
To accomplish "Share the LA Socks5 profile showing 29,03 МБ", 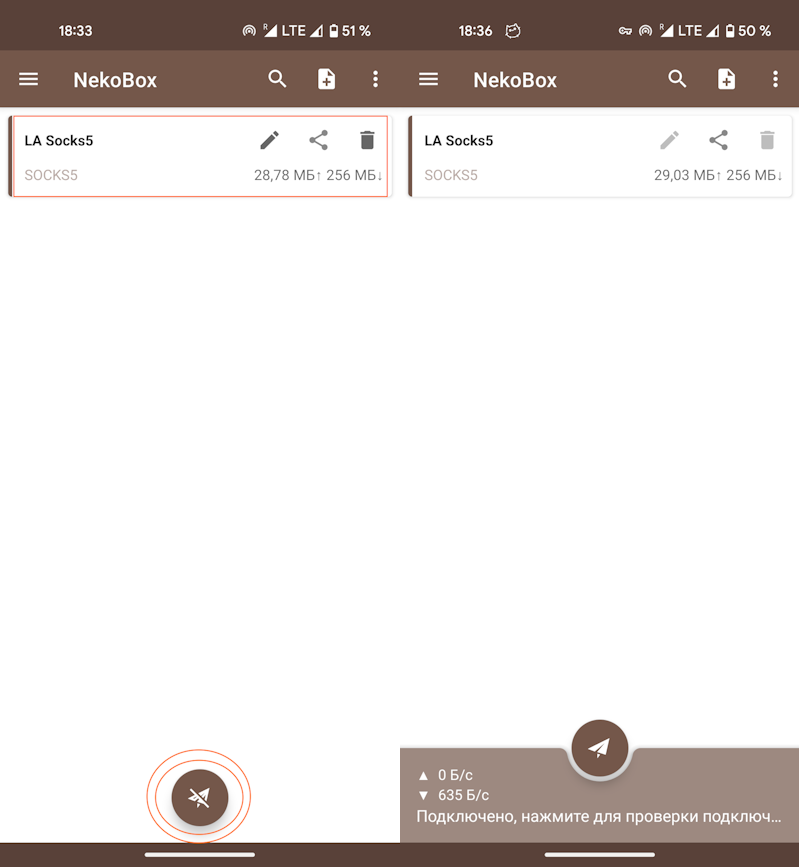I will tap(718, 141).
